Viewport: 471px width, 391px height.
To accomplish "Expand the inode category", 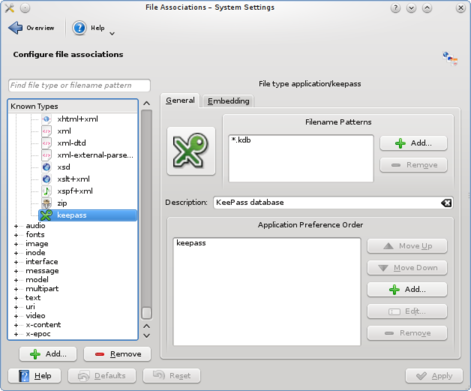I will coord(16,253).
